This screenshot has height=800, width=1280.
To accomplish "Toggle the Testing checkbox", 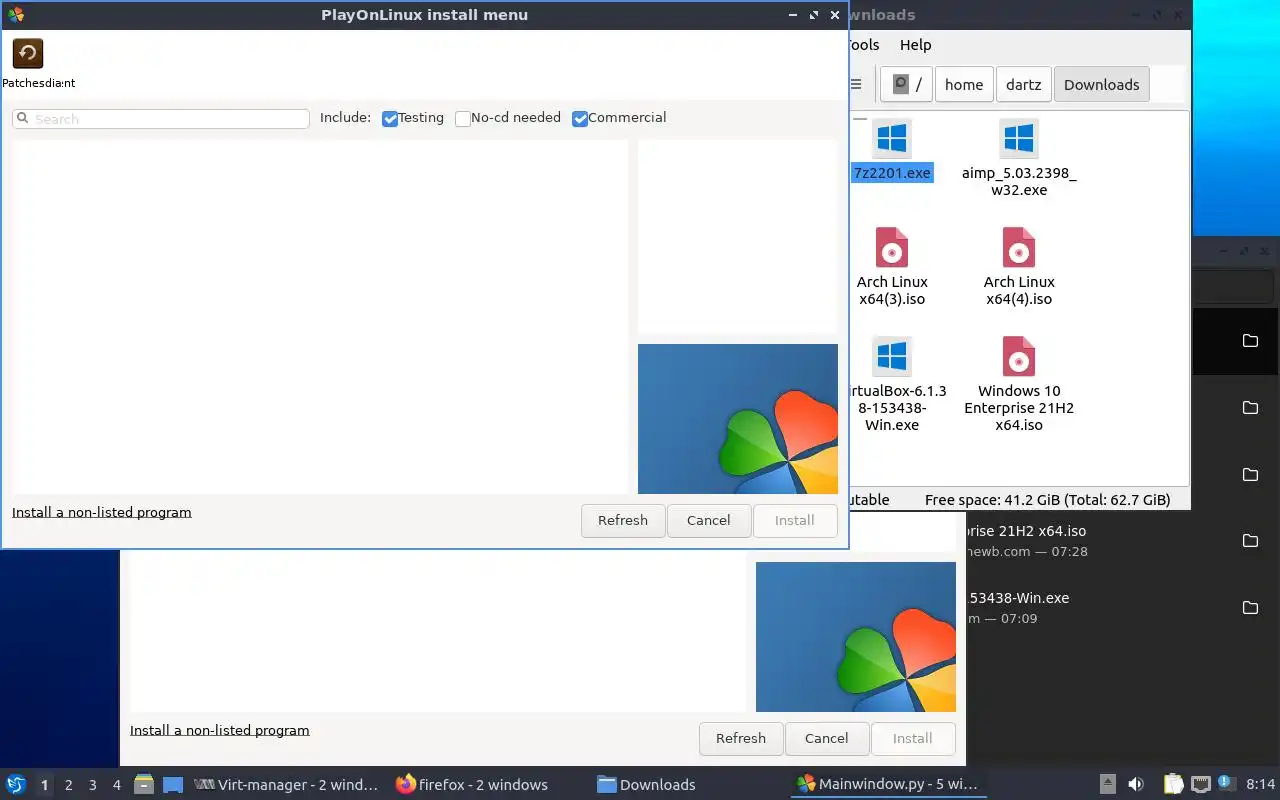I will tap(390, 118).
